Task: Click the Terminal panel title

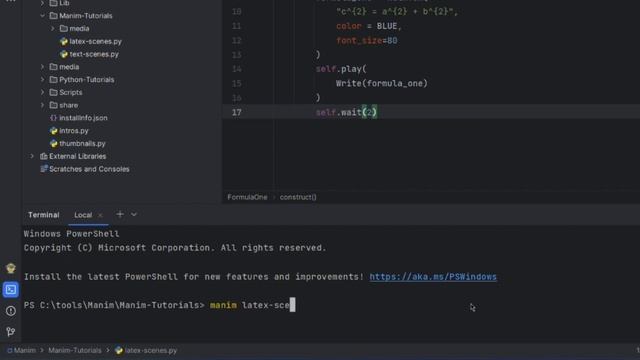Action: (x=44, y=215)
